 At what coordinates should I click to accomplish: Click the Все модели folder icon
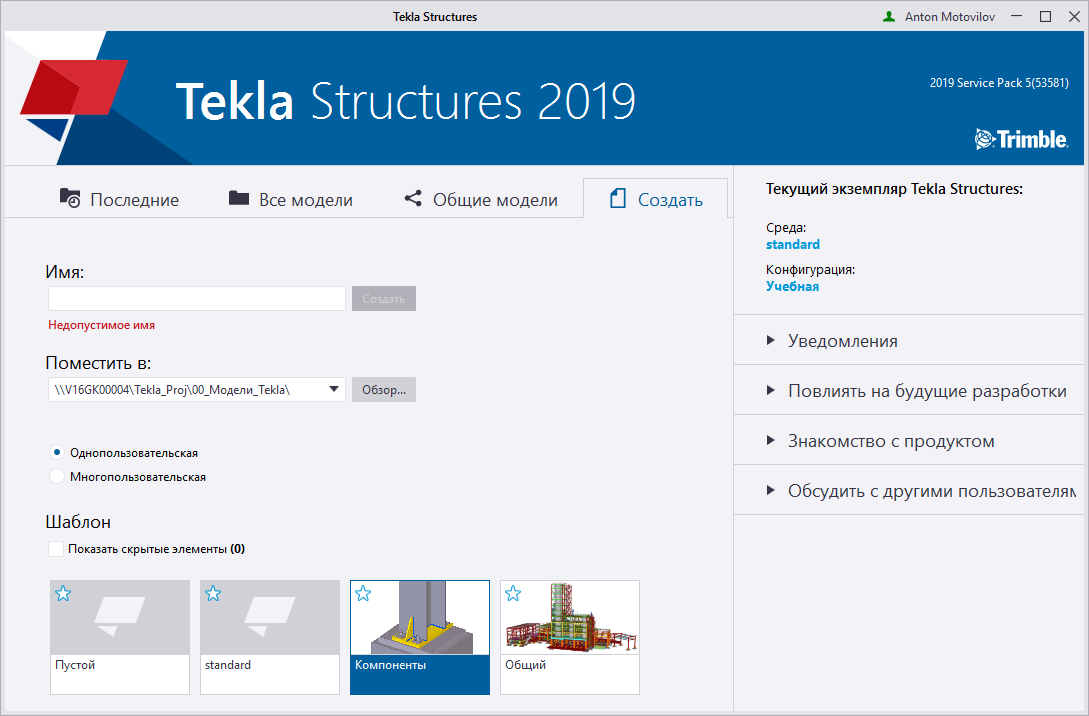coord(239,198)
